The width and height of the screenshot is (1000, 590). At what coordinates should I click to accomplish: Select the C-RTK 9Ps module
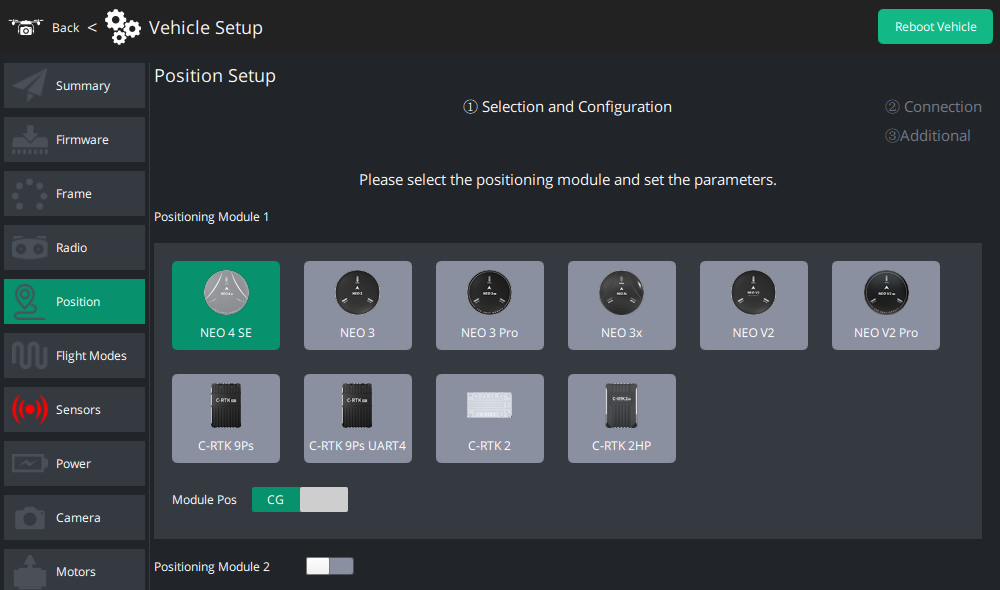point(225,418)
